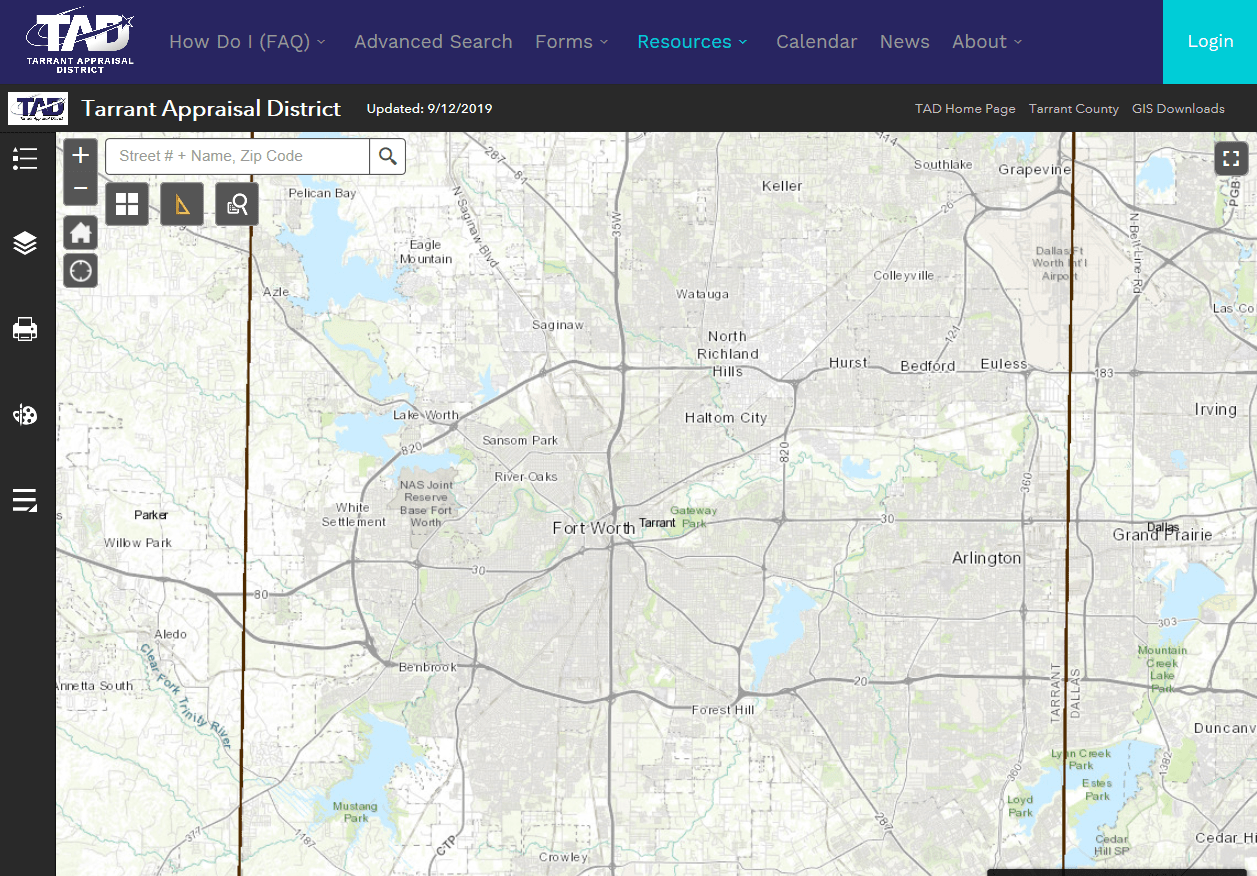Select News in the navigation bar
Viewport: 1257px width, 876px height.
click(904, 42)
